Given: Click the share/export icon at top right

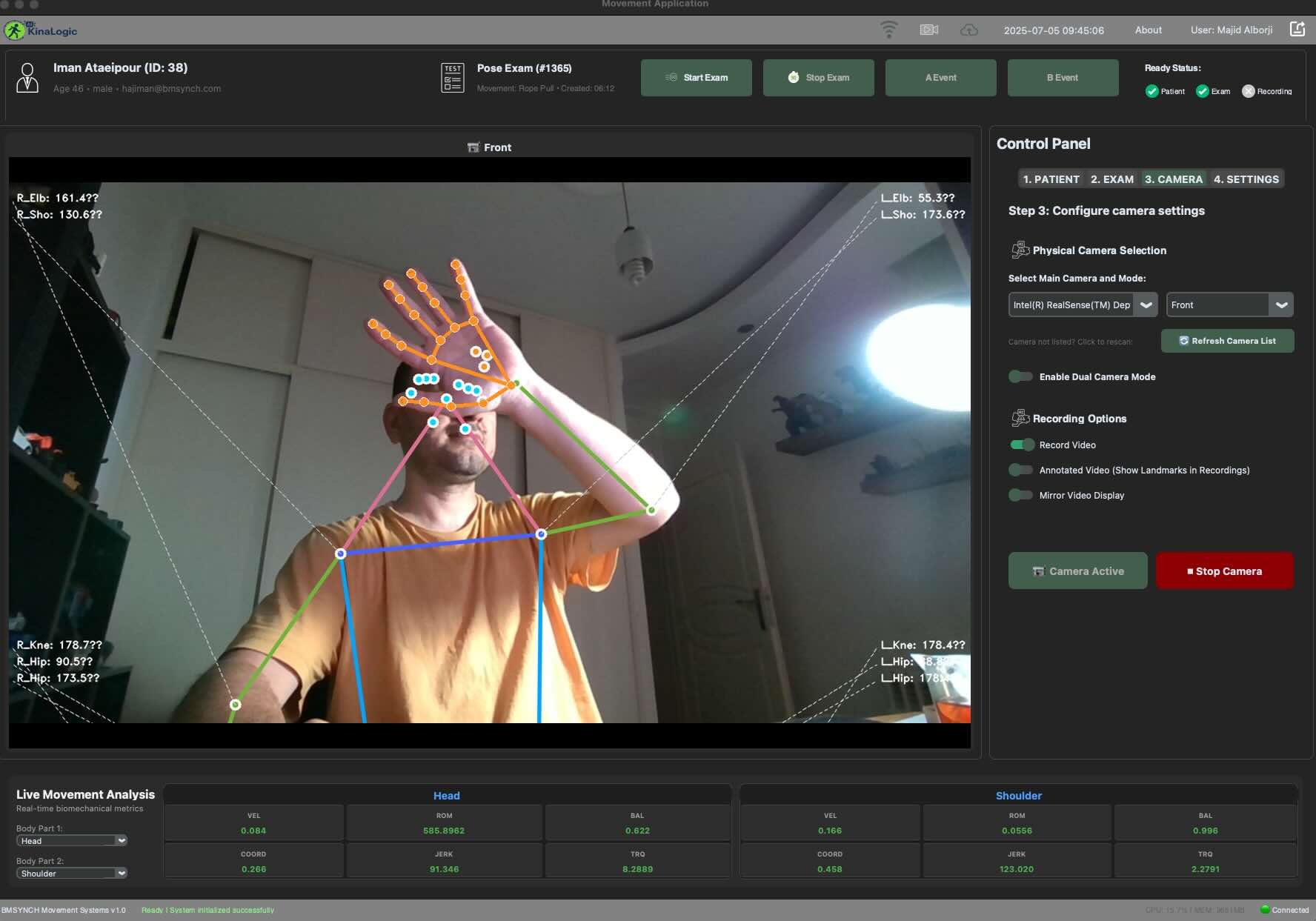Looking at the screenshot, I should [x=1297, y=28].
